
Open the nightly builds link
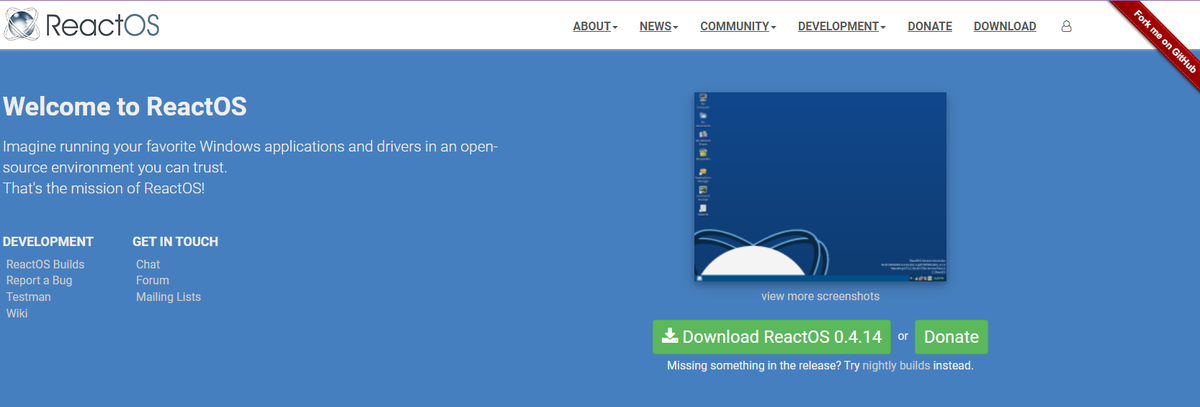pos(897,366)
